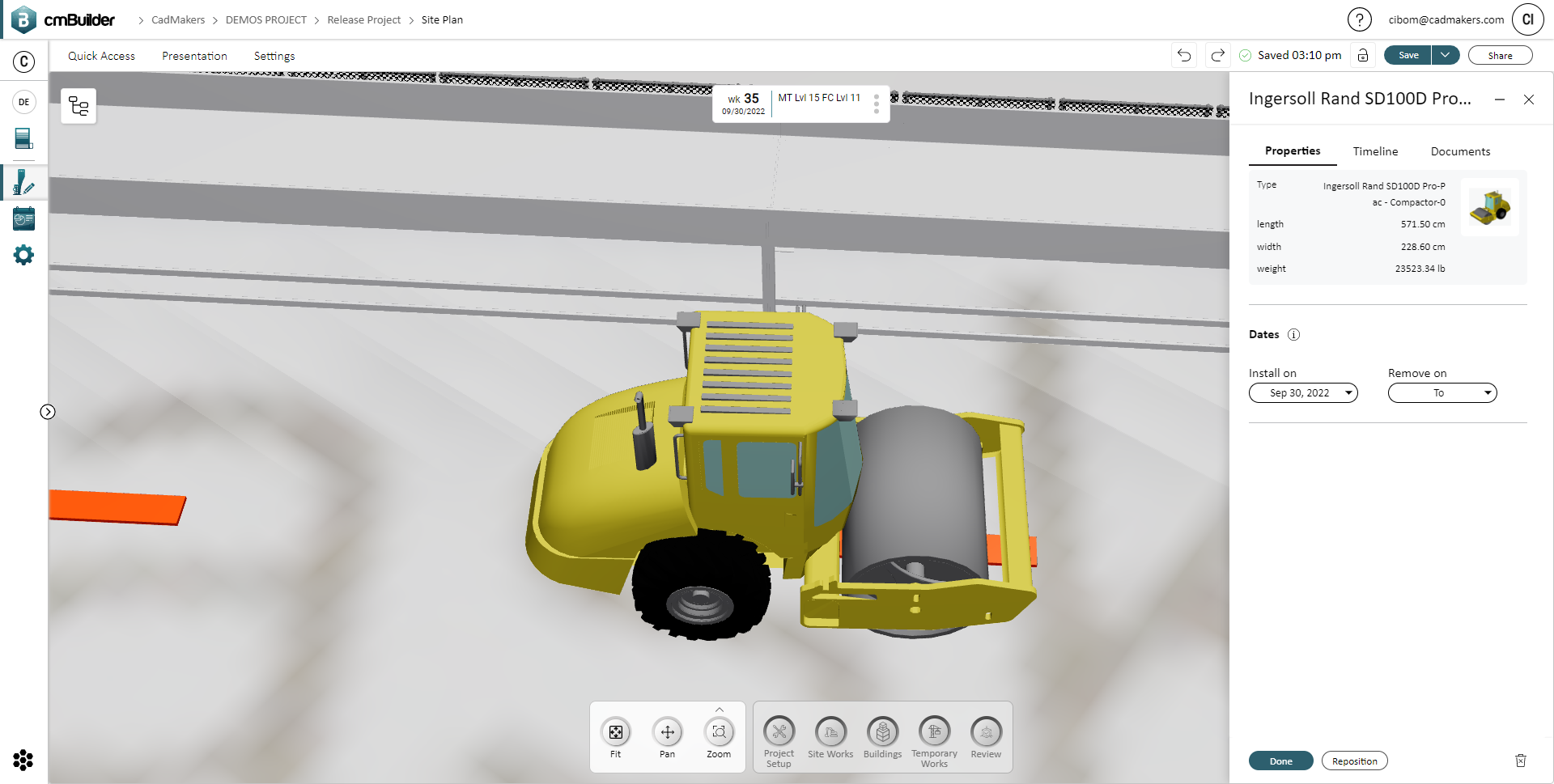
Task: Click the flower app switcher icon
Action: 23,760
